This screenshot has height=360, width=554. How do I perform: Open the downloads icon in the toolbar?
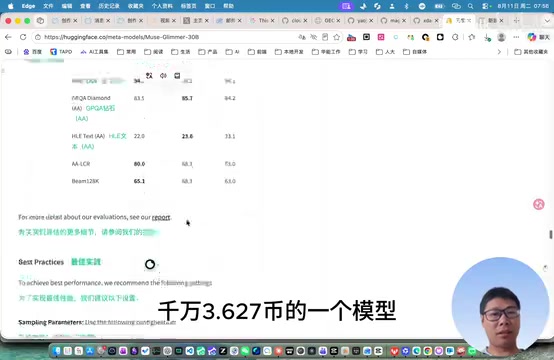click(487, 37)
